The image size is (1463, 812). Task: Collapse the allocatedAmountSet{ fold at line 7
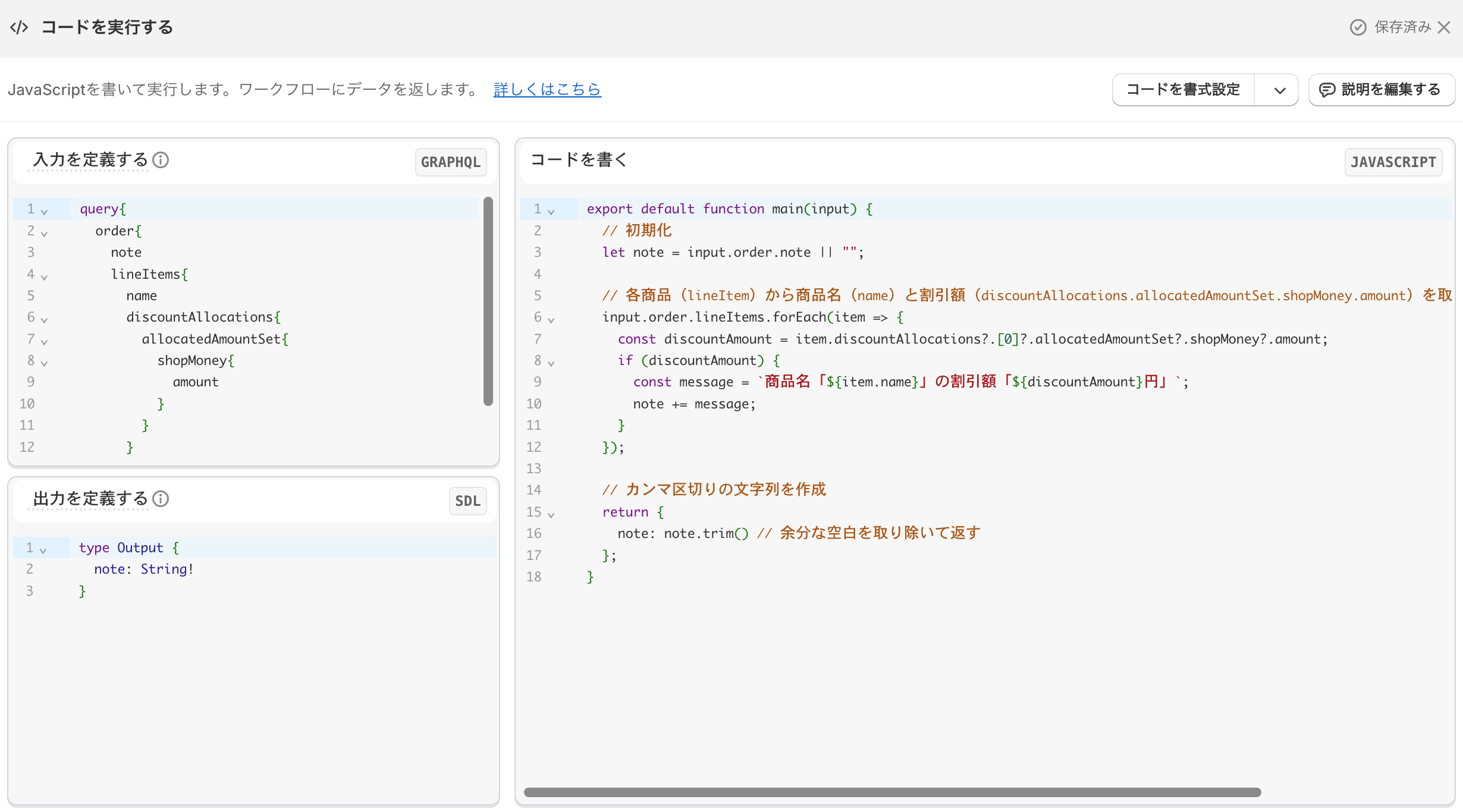(x=44, y=342)
